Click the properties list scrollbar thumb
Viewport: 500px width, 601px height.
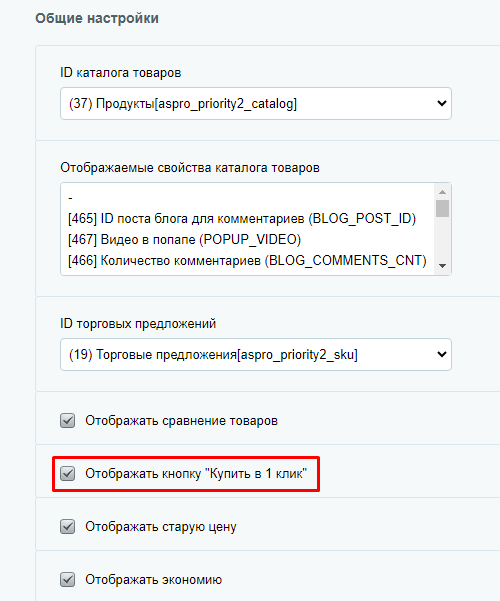(x=442, y=209)
